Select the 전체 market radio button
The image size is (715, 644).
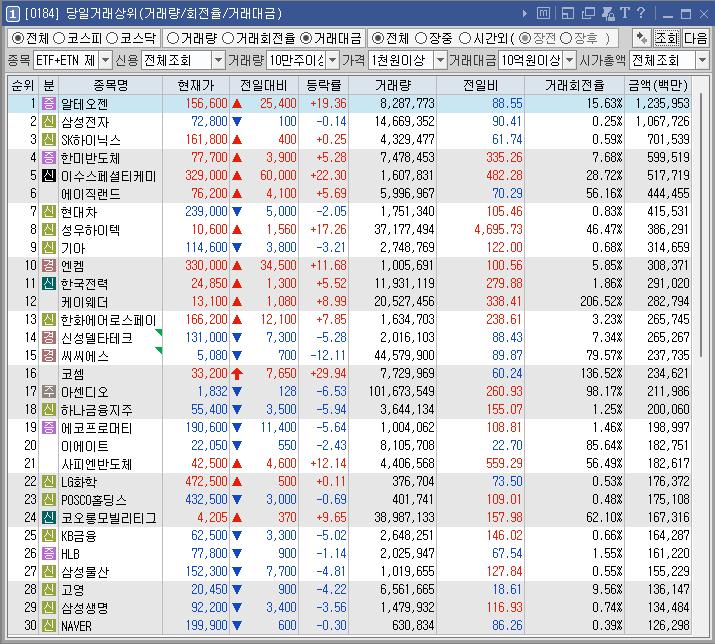coord(17,38)
